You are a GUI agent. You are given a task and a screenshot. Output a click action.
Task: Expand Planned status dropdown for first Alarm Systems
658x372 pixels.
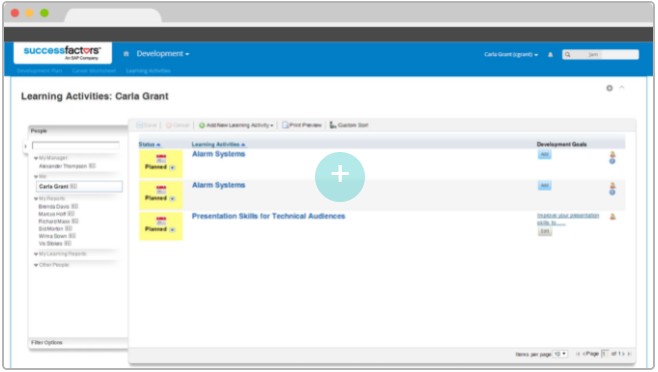(x=172, y=168)
